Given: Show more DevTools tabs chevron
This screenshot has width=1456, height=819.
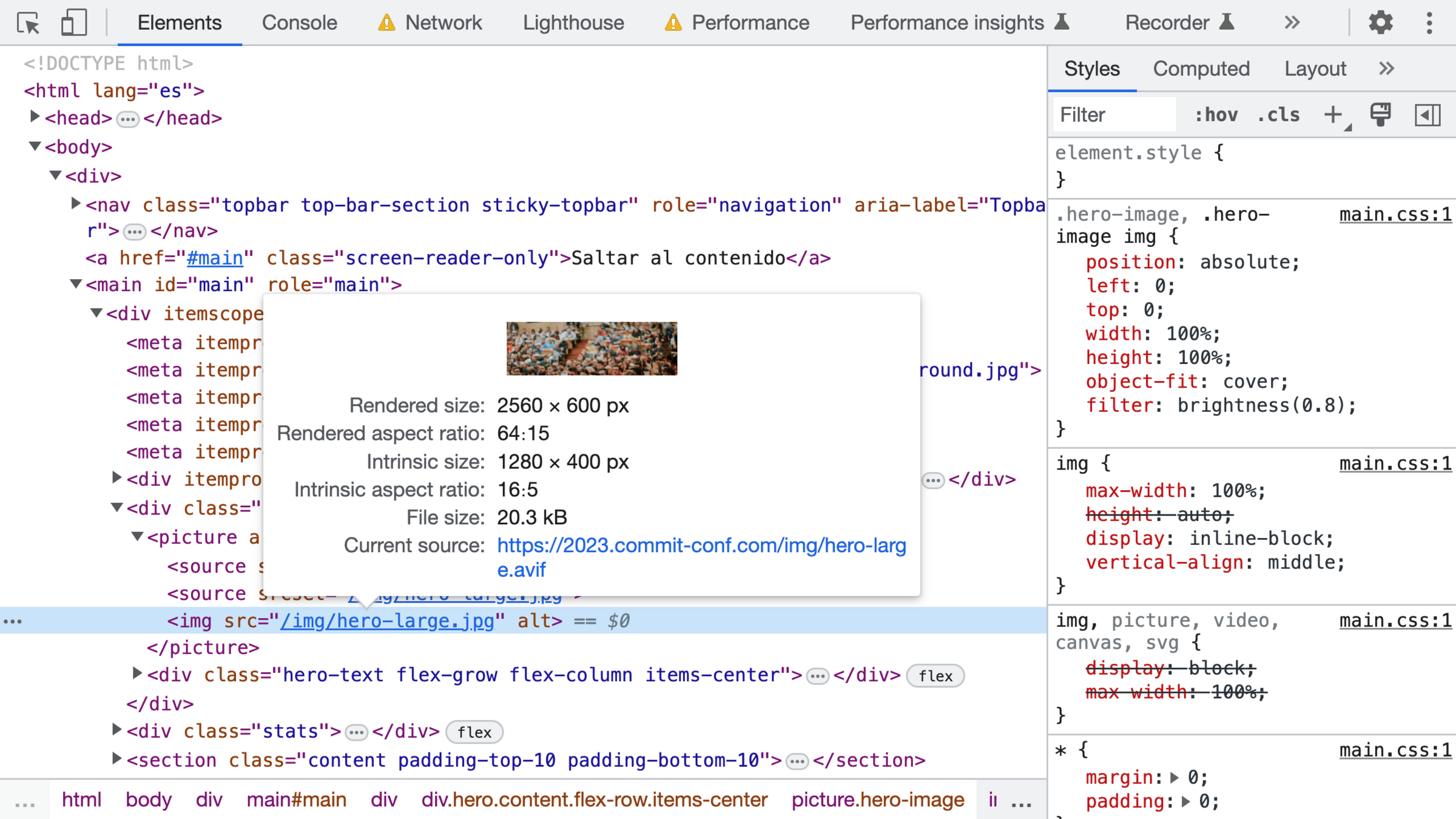Looking at the screenshot, I should [x=1292, y=23].
